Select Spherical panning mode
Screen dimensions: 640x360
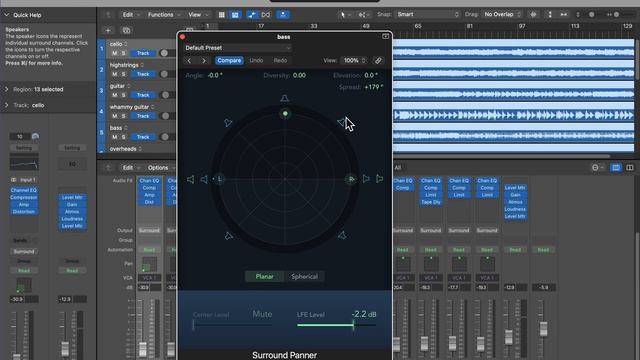click(304, 276)
